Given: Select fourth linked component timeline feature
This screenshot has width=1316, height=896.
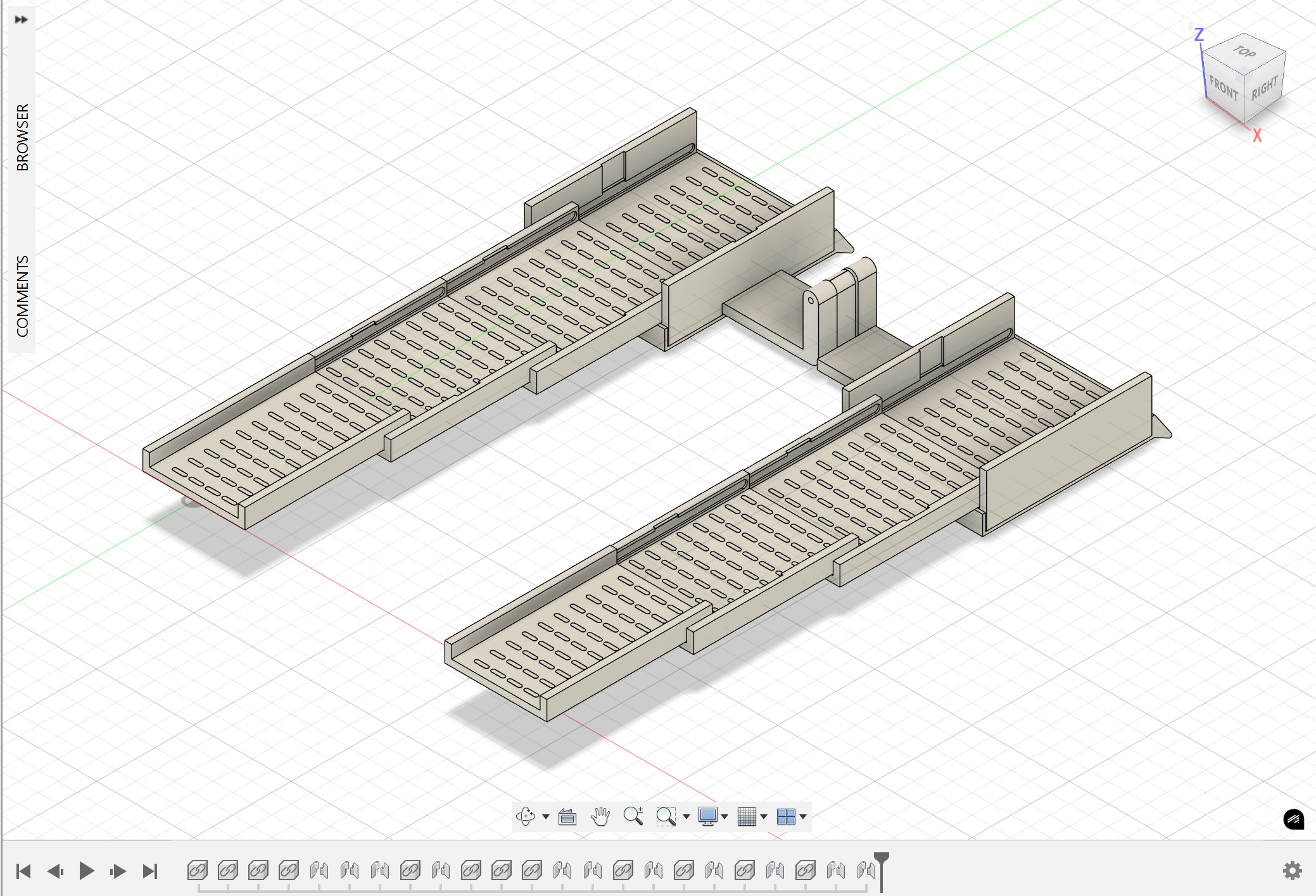Looking at the screenshot, I should (x=289, y=871).
